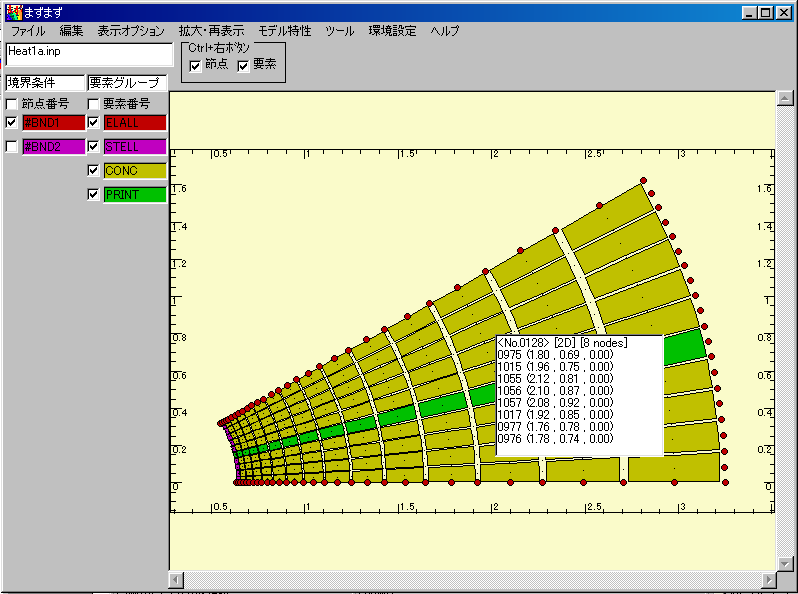Click the green PRINT color swatch
This screenshot has height=594, width=798.
coord(135,195)
